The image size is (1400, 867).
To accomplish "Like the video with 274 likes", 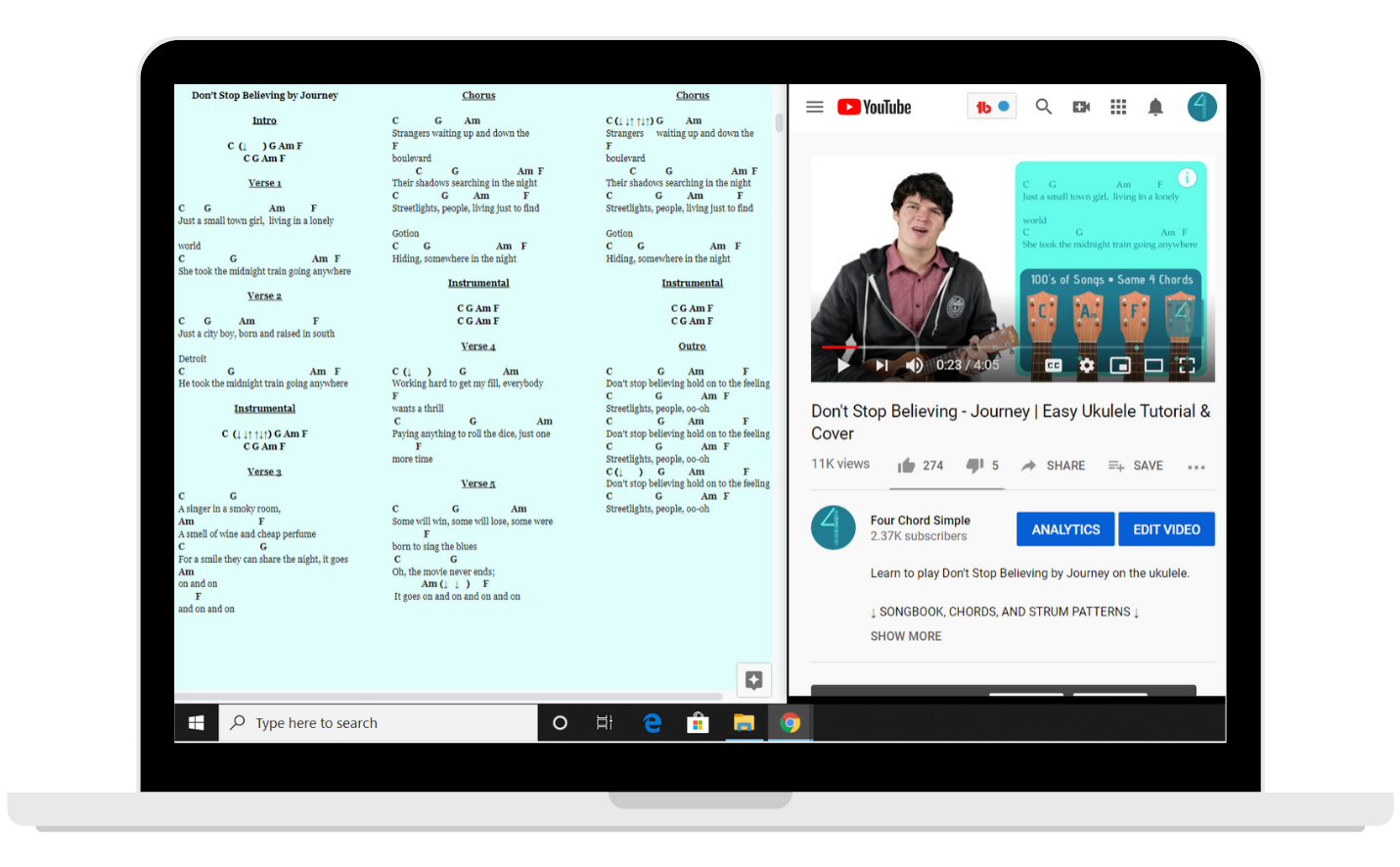I will click(921, 466).
